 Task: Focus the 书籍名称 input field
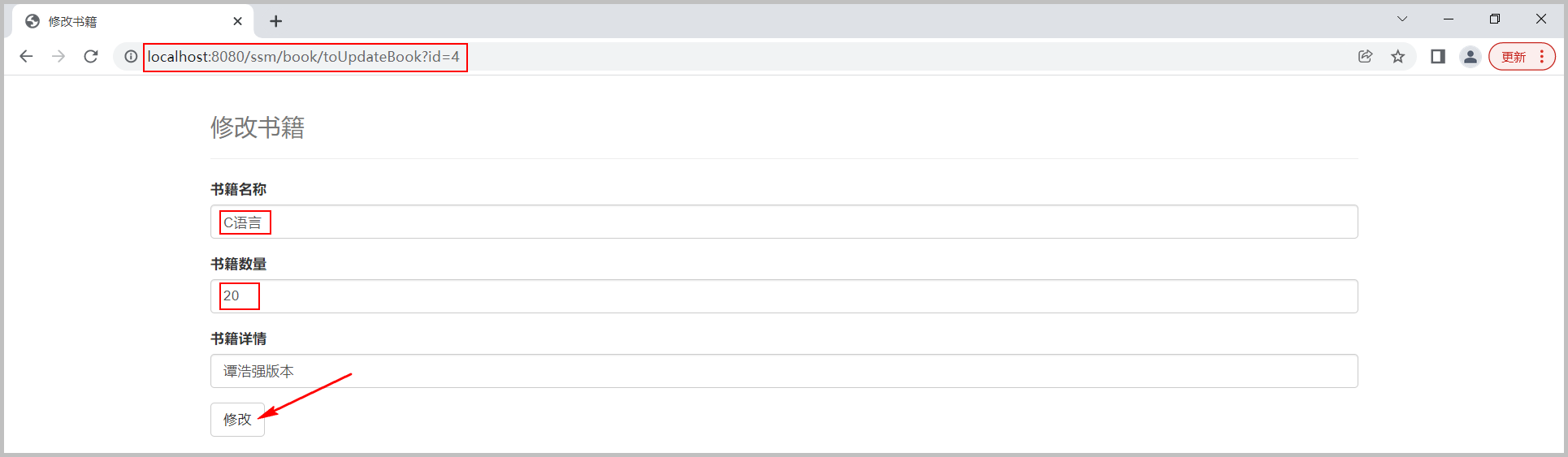coord(784,222)
